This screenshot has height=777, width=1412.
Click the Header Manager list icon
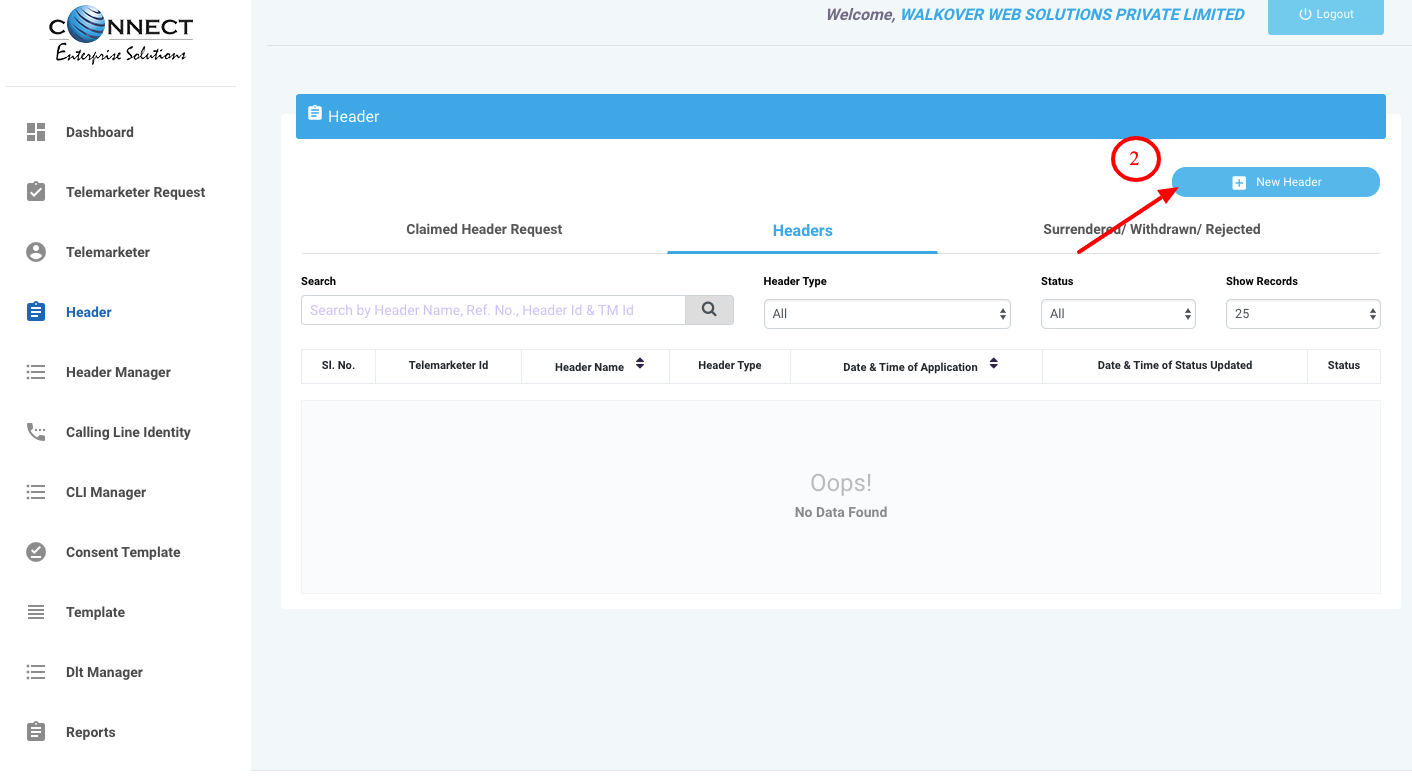click(36, 372)
